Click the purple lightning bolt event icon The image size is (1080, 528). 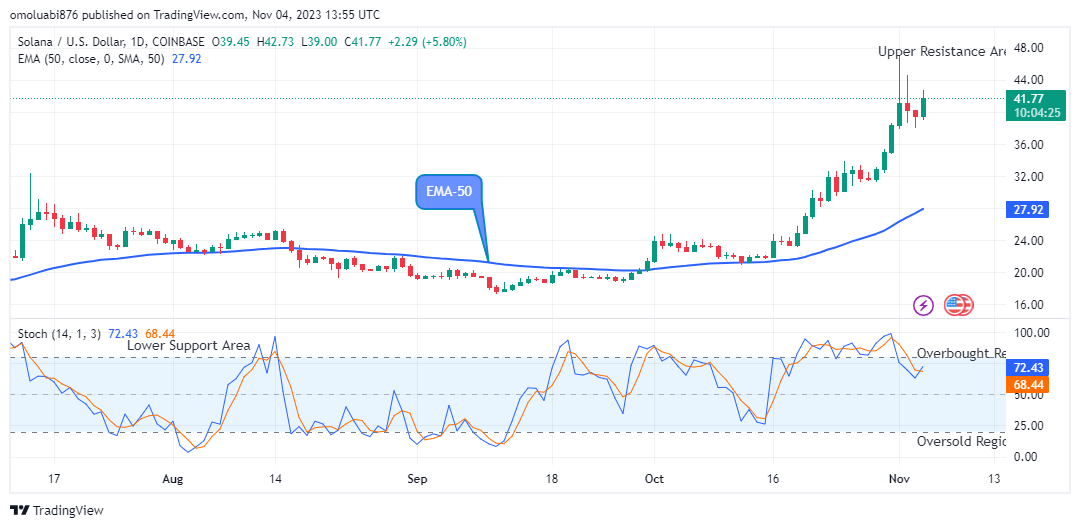pyautogui.click(x=924, y=305)
